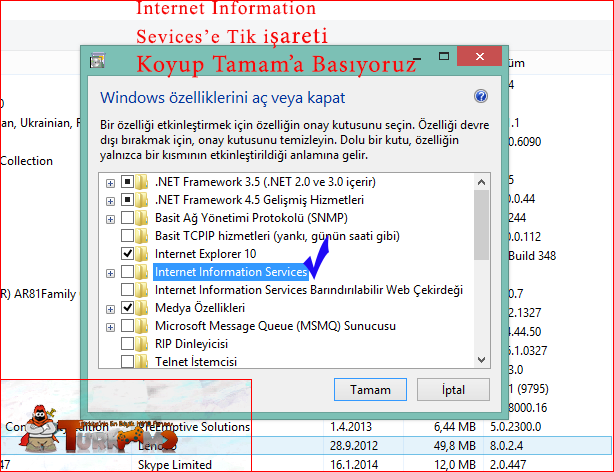Image resolution: width=614 pixels, height=472 pixels.
Task: Click 49,8 MB size cell in background list
Action: tap(455, 446)
